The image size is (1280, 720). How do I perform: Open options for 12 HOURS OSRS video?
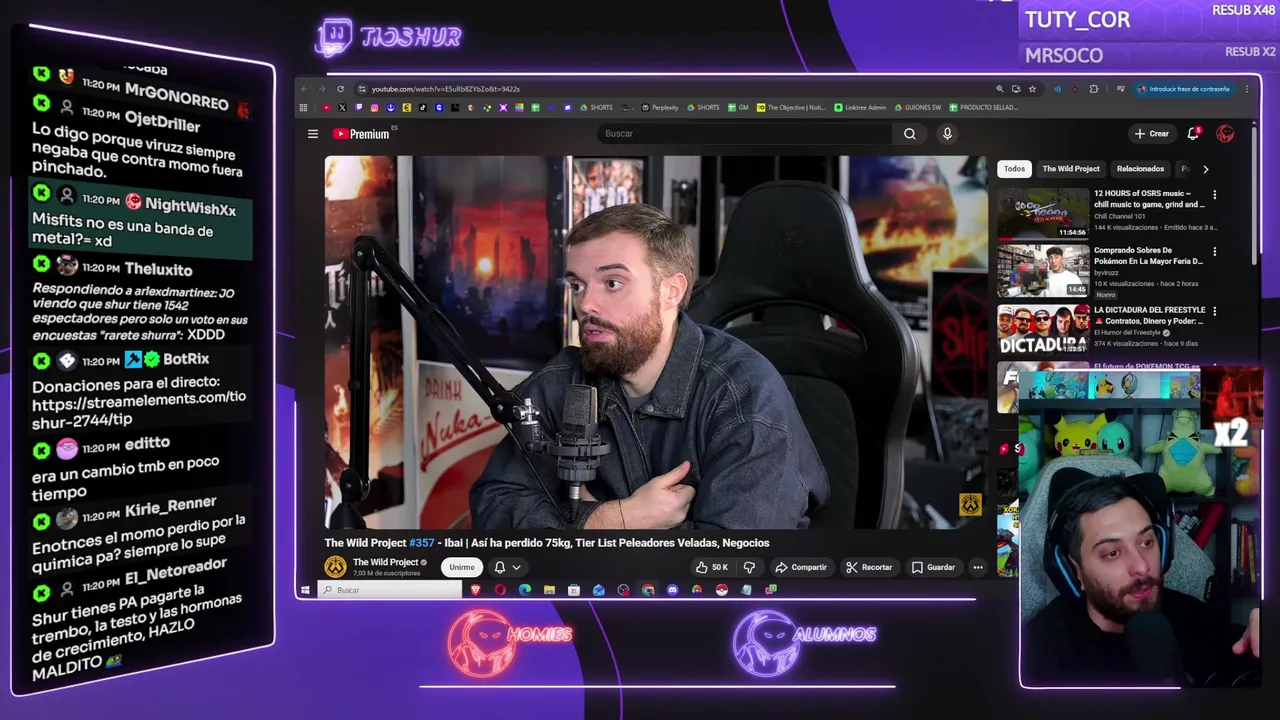tap(1214, 195)
